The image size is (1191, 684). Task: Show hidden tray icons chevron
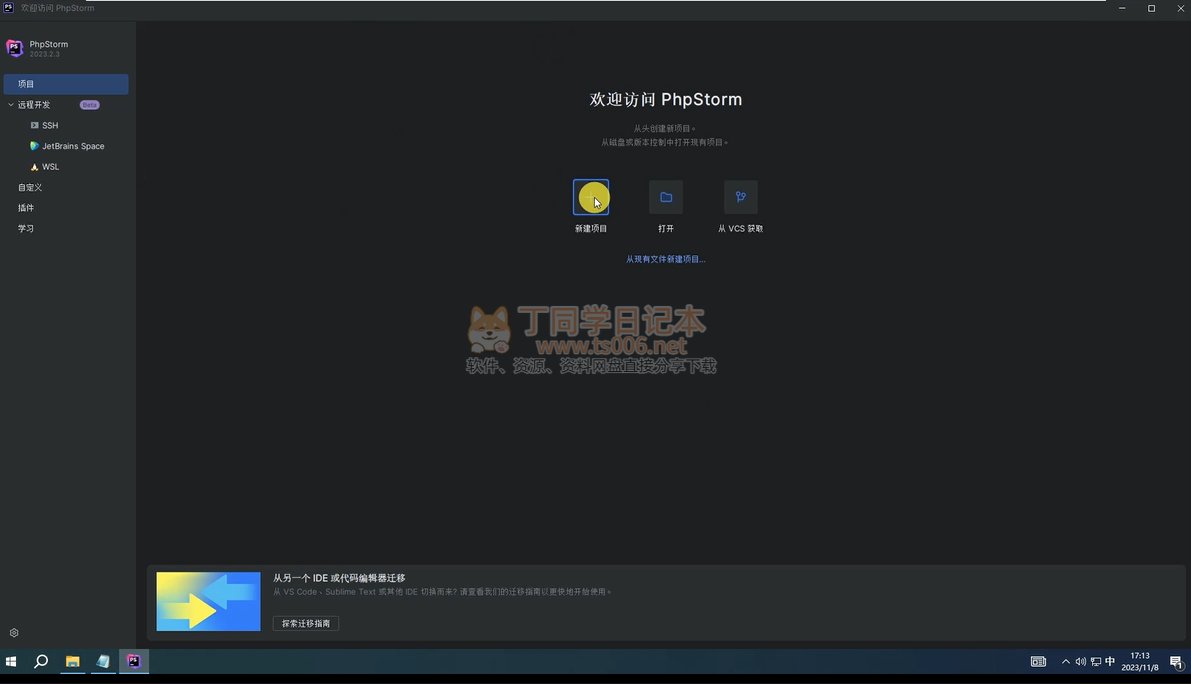click(x=1066, y=662)
